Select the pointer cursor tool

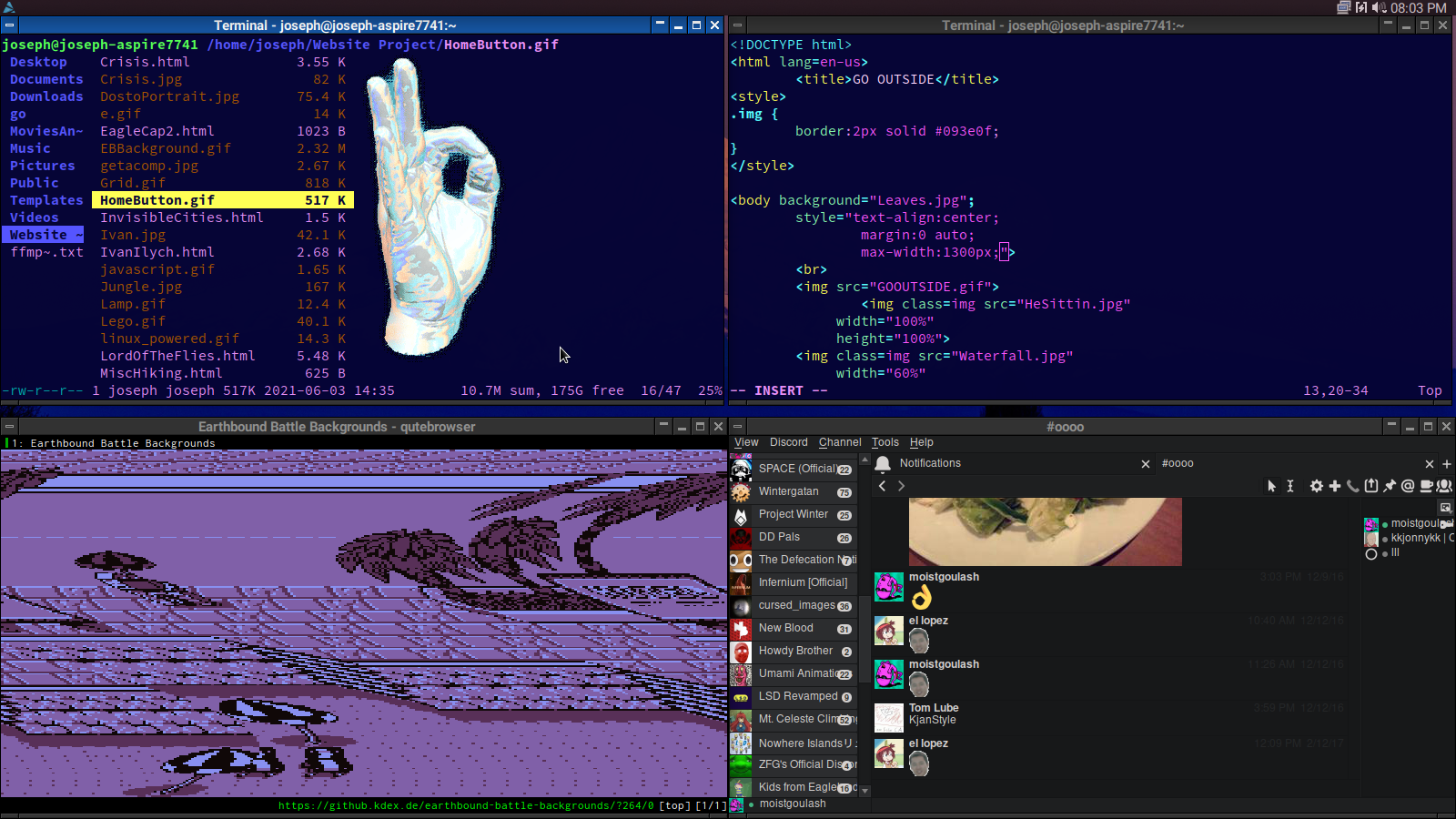[1272, 486]
